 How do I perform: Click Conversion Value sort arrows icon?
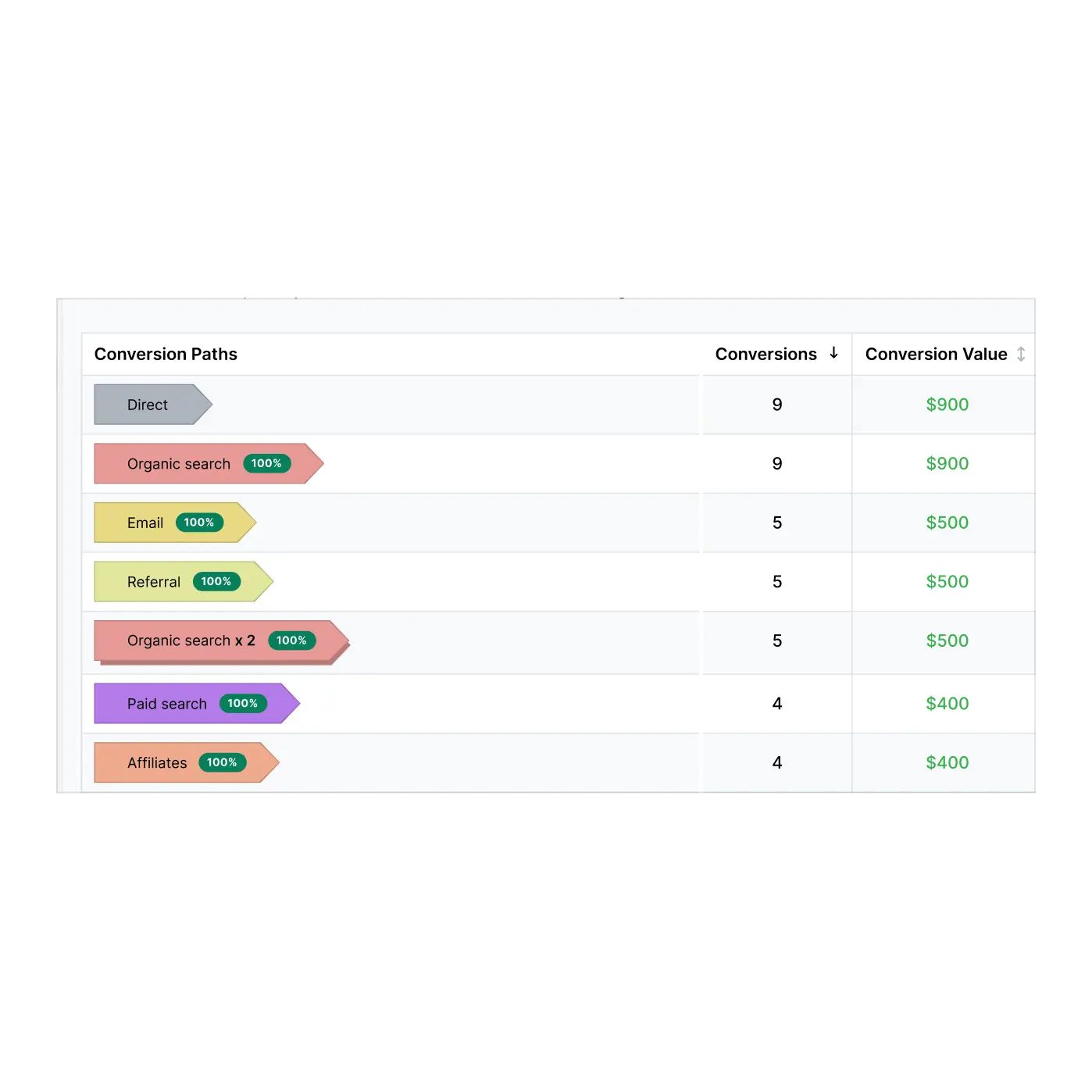click(x=1021, y=354)
